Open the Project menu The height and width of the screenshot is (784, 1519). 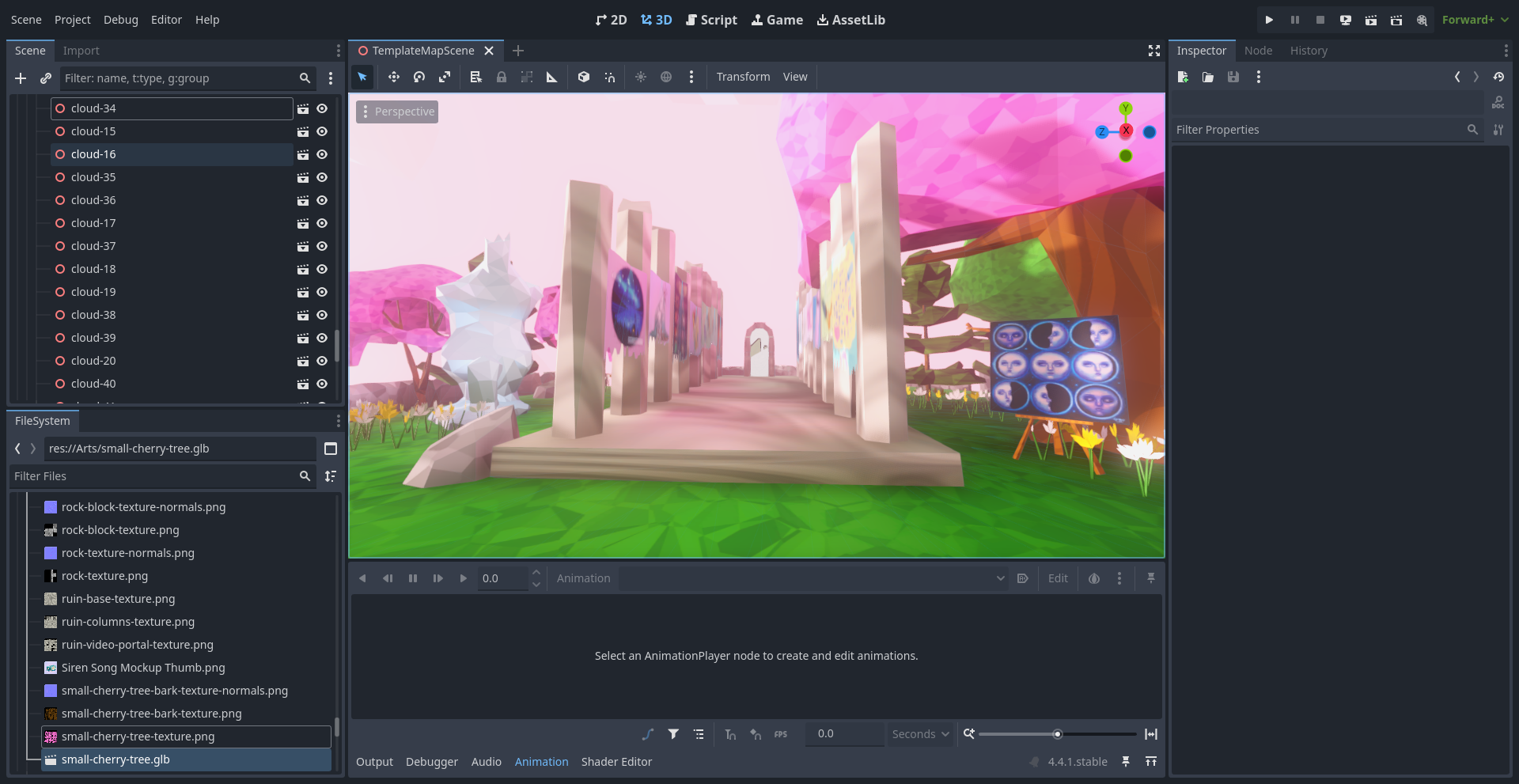72,20
